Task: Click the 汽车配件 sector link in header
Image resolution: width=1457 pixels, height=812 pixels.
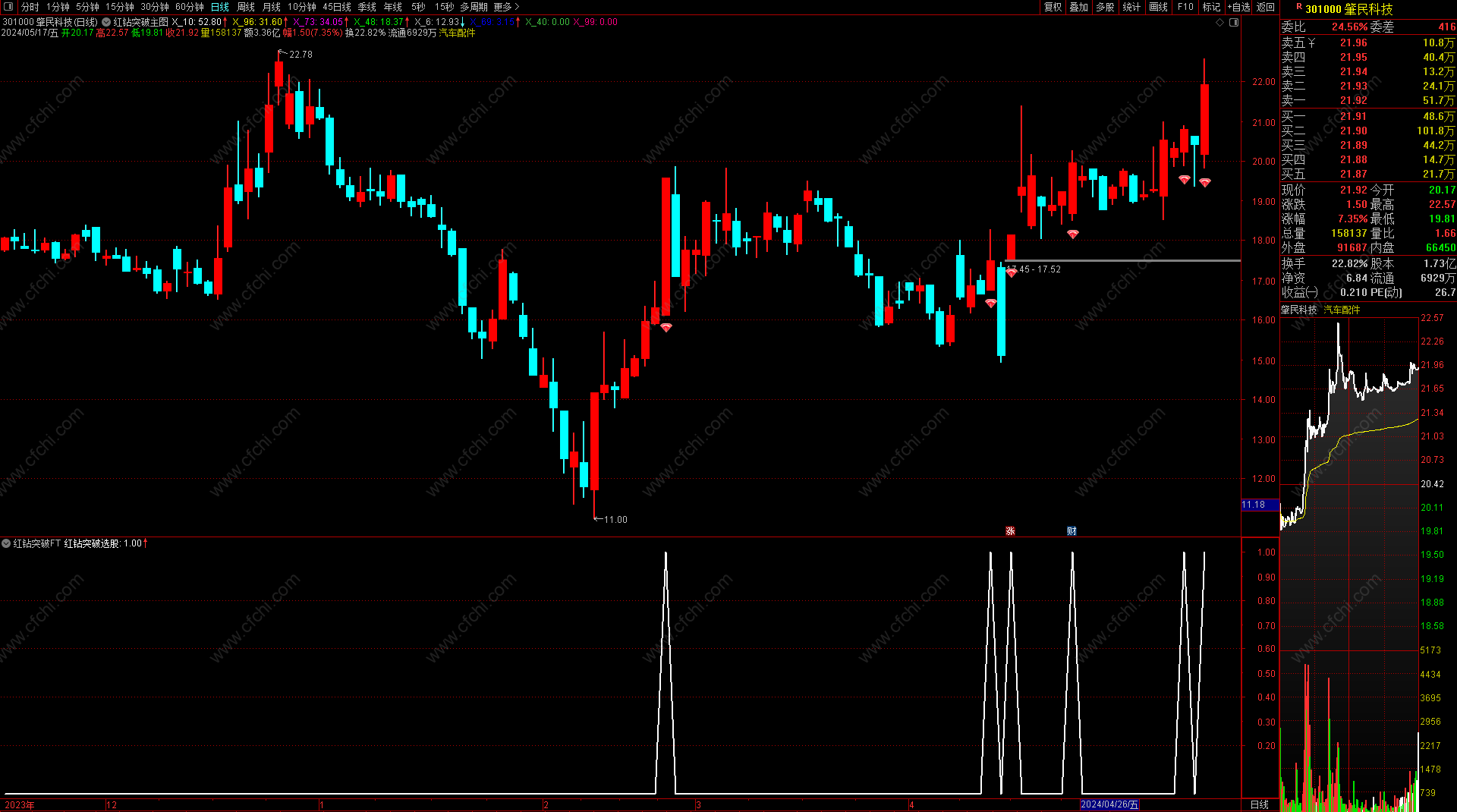Action: tap(457, 33)
